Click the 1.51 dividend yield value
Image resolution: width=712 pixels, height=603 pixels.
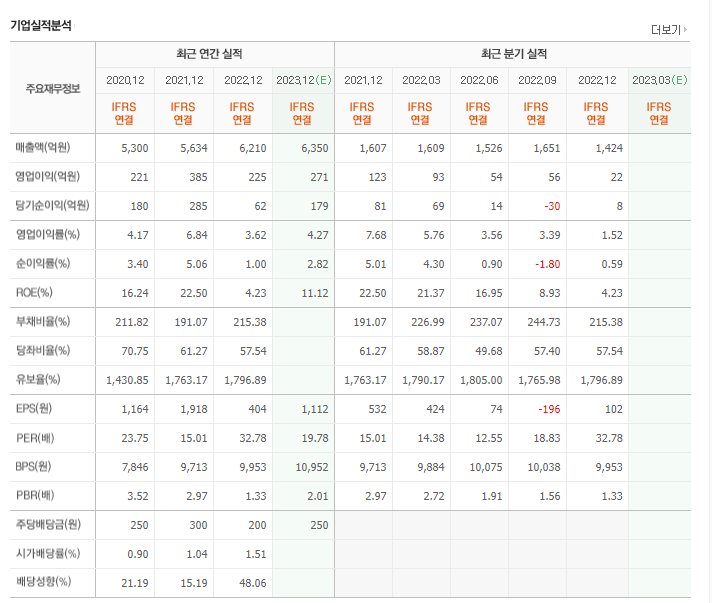[256, 555]
